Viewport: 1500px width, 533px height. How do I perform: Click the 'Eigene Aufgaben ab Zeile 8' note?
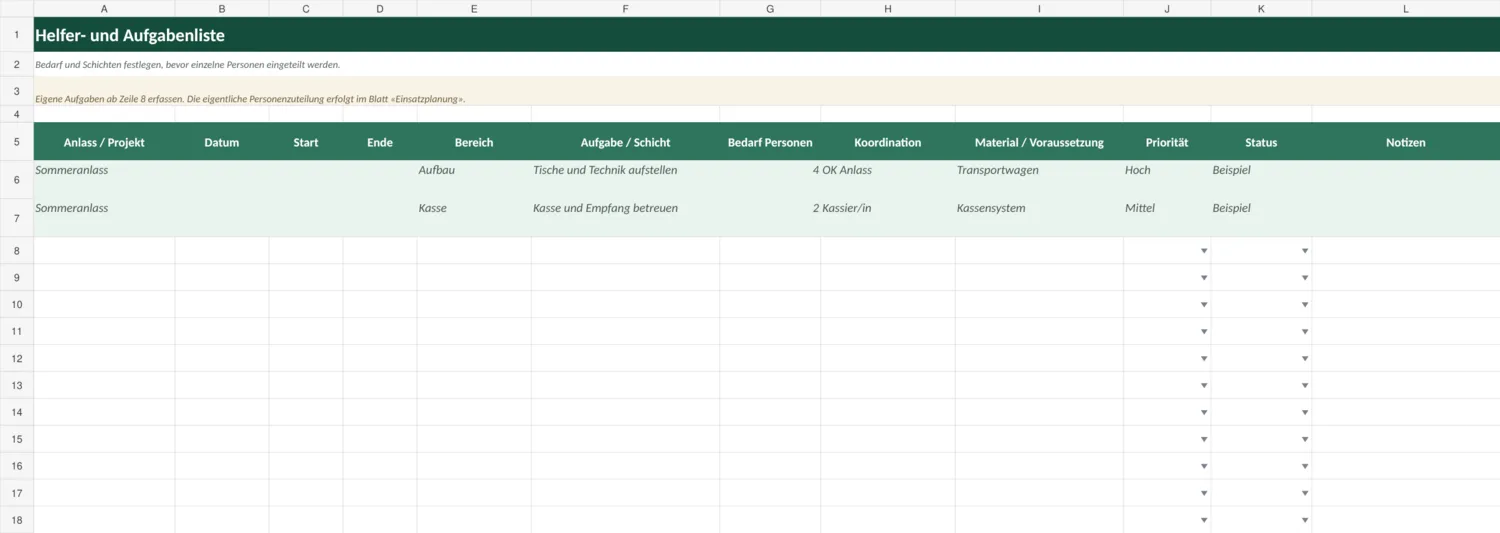click(x=250, y=99)
